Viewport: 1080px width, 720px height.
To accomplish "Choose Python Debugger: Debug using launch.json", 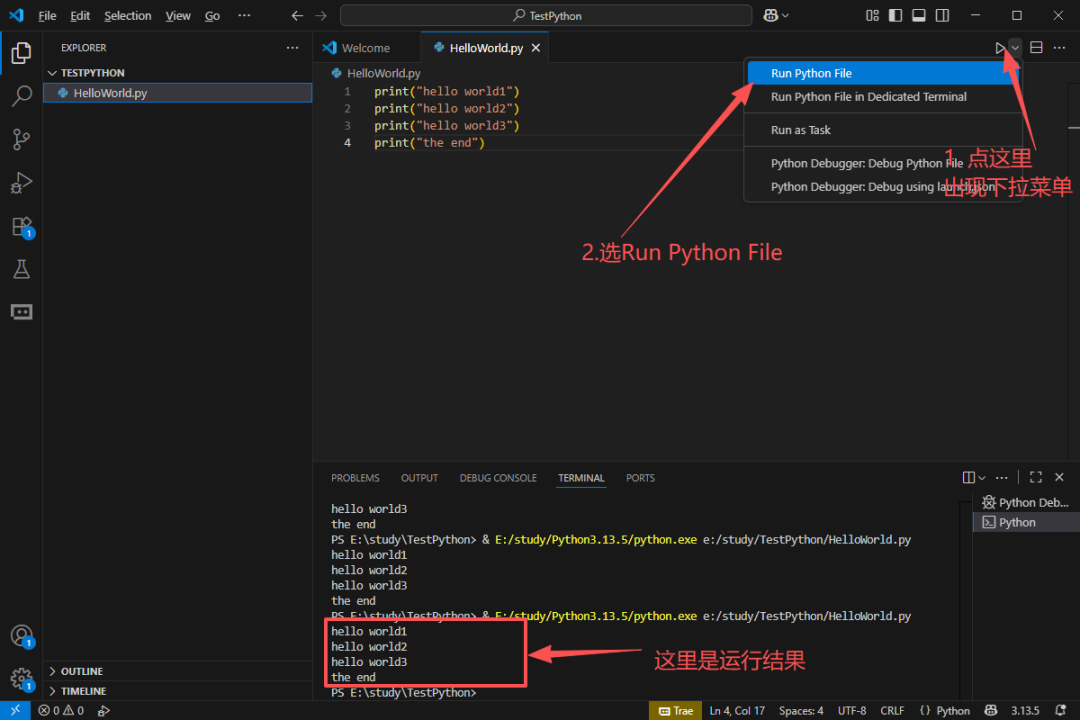I will tap(882, 187).
